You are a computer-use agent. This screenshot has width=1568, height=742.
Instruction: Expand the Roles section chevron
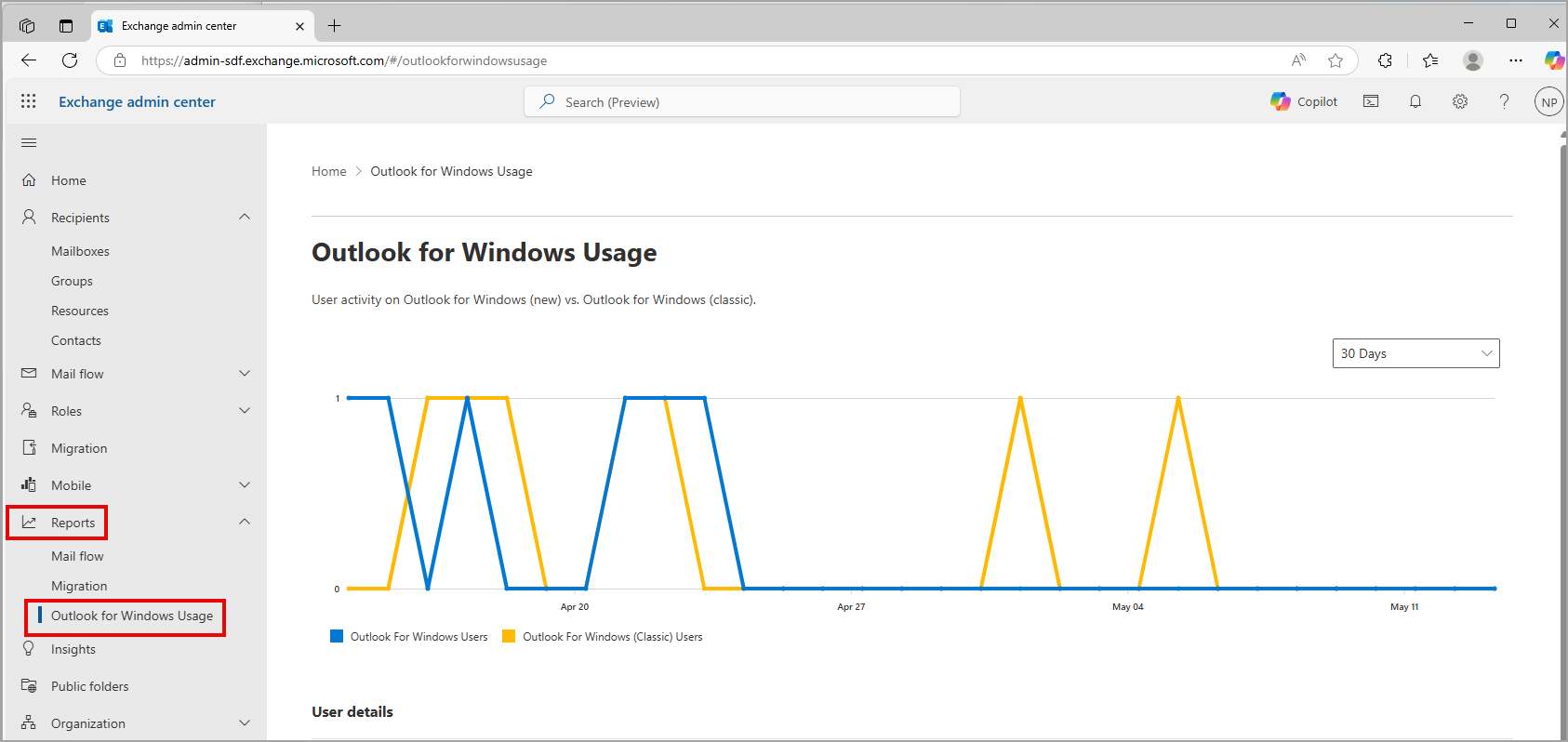coord(245,411)
